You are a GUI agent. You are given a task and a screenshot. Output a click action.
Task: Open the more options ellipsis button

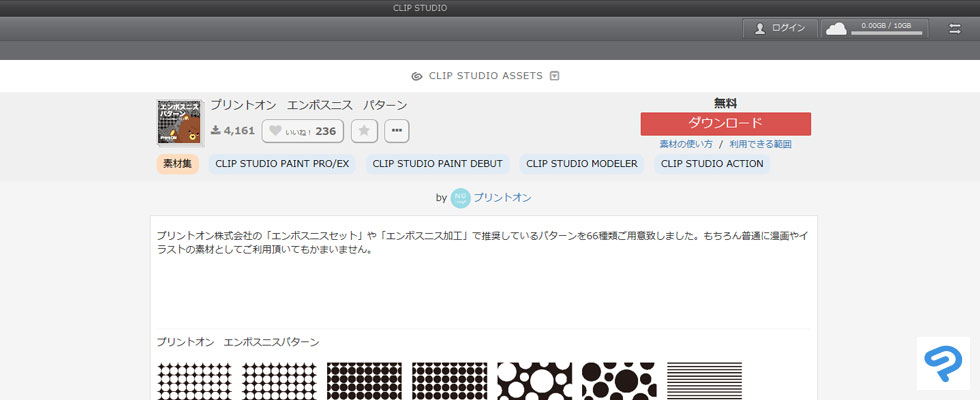click(x=397, y=131)
